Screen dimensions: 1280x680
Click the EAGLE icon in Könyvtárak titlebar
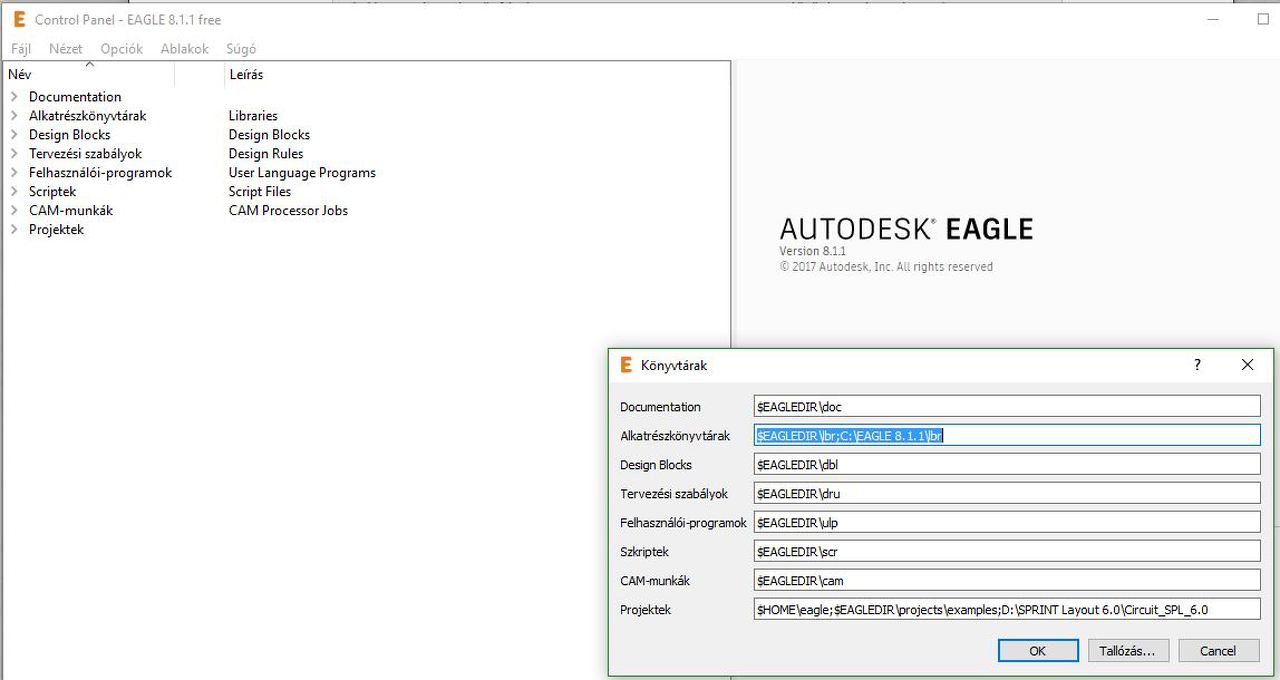point(627,365)
